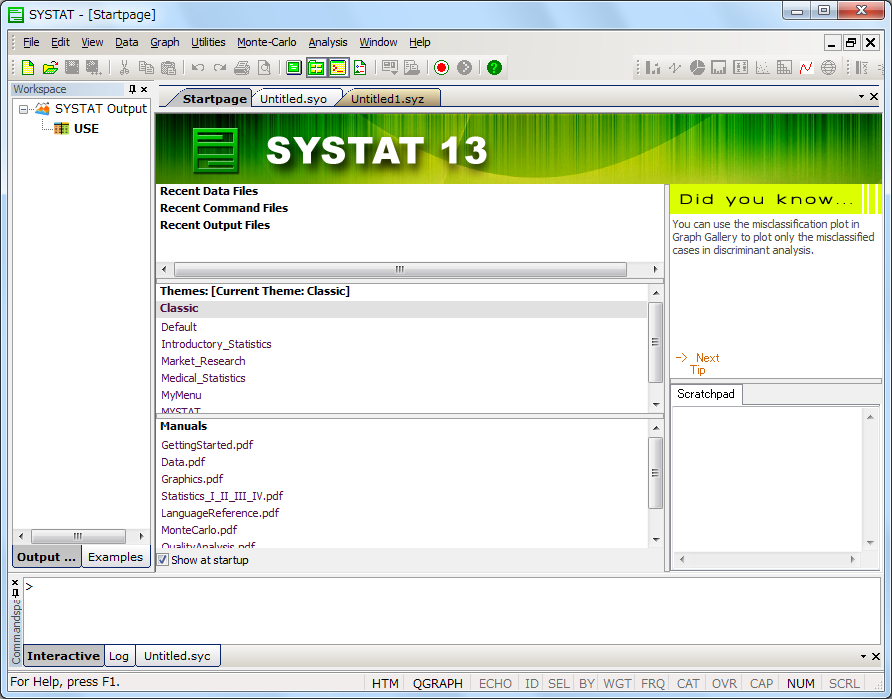The width and height of the screenshot is (892, 699).
Task: Open the Monte-Carlo menu
Action: pos(266,42)
